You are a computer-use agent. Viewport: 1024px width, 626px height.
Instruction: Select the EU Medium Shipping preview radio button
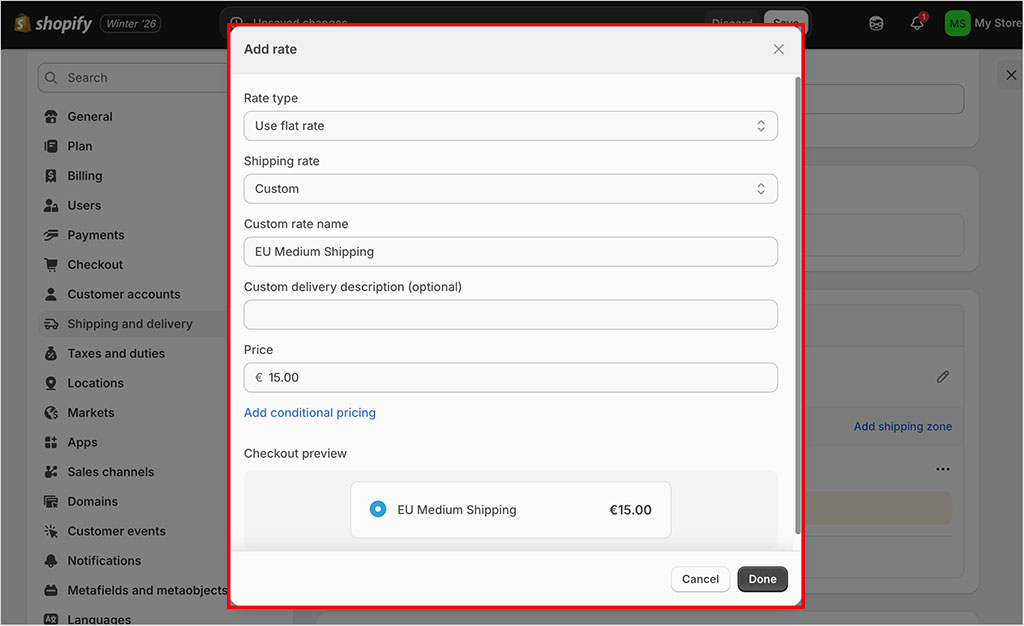point(378,509)
